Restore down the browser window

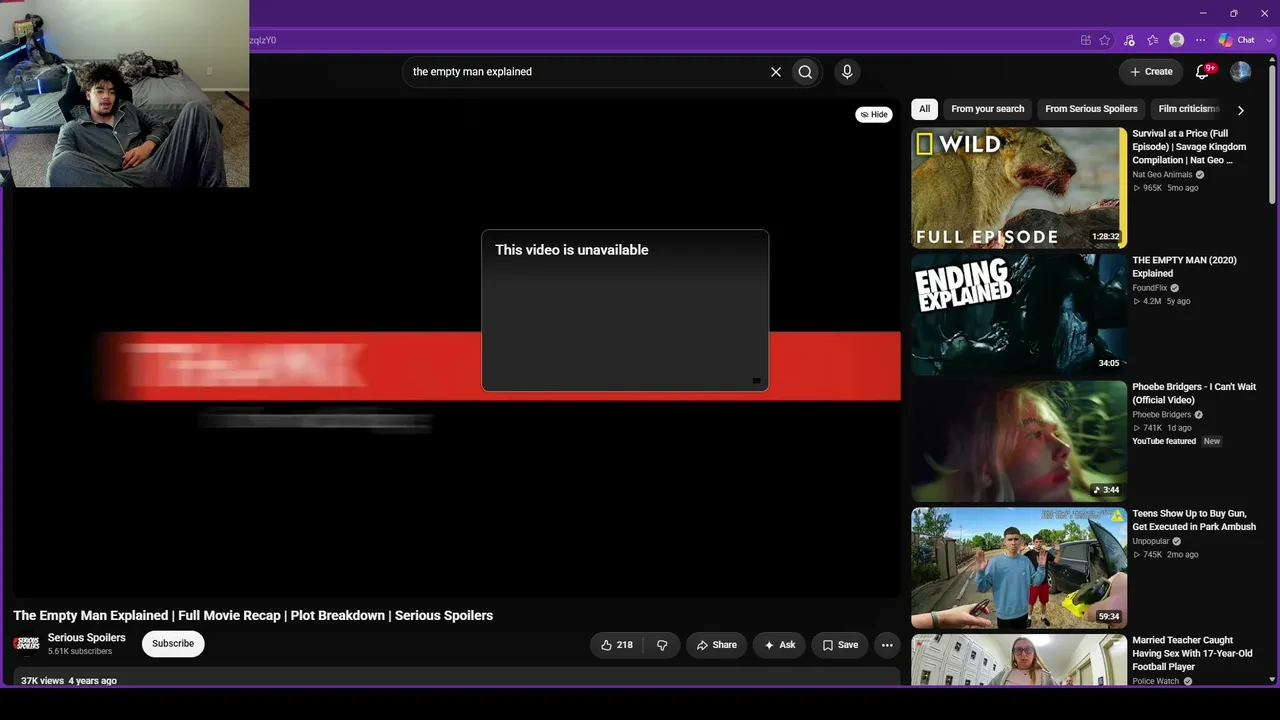[x=1234, y=13]
